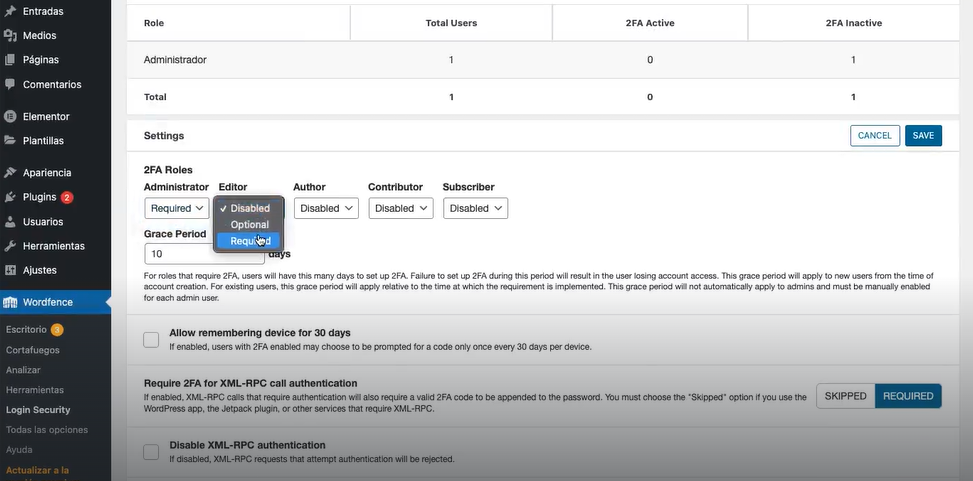This screenshot has width=973, height=481.
Task: Click the Plugins plug icon
Action: (x=10, y=197)
